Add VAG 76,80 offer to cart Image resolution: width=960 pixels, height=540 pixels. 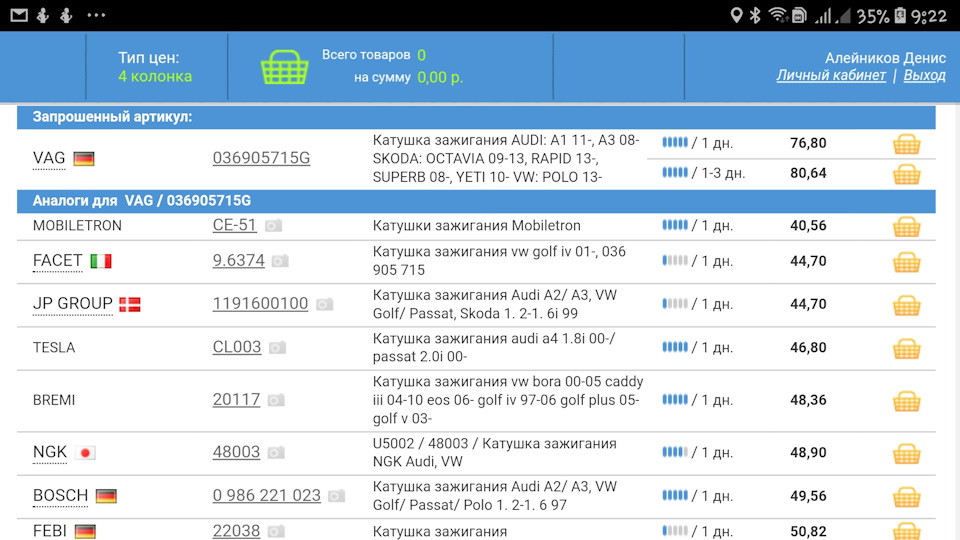click(907, 144)
